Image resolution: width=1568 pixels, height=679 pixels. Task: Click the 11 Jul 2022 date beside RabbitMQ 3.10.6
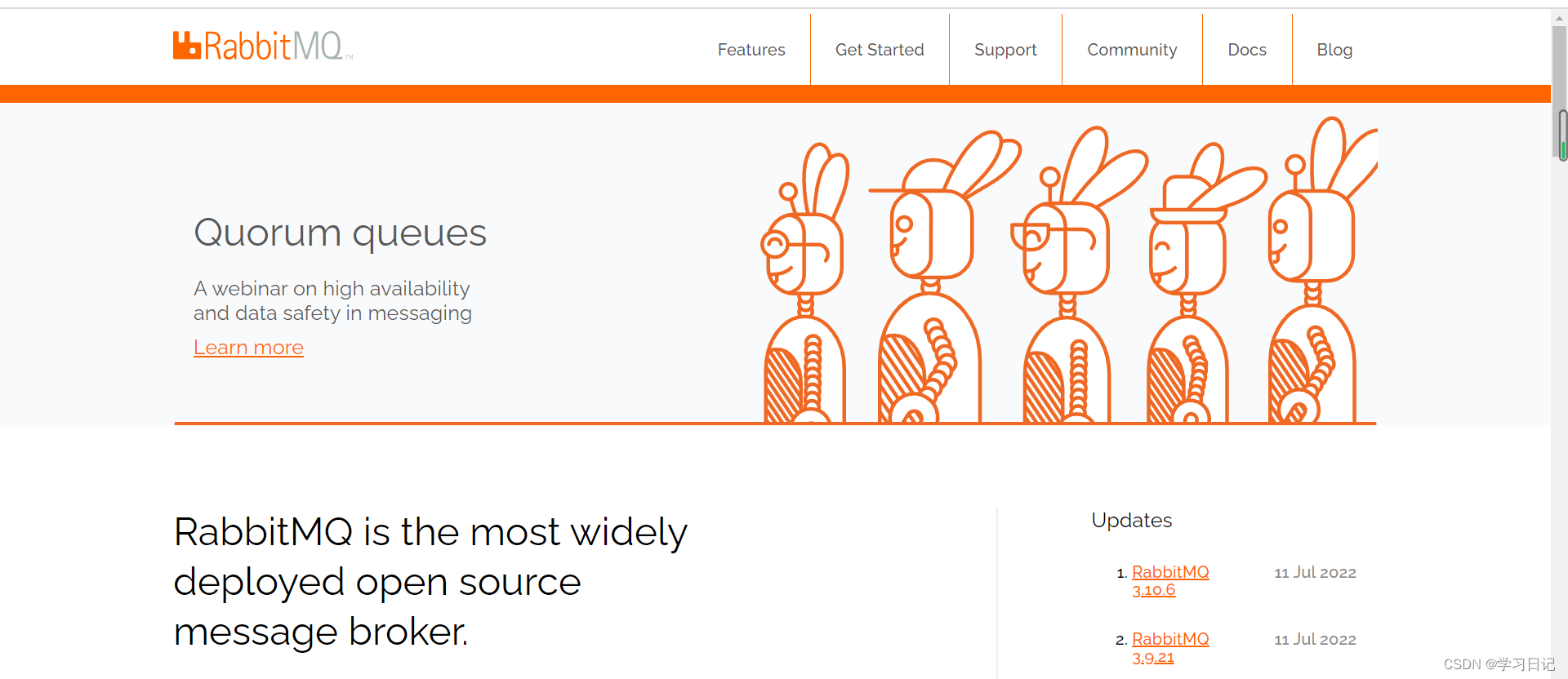pyautogui.click(x=1315, y=573)
